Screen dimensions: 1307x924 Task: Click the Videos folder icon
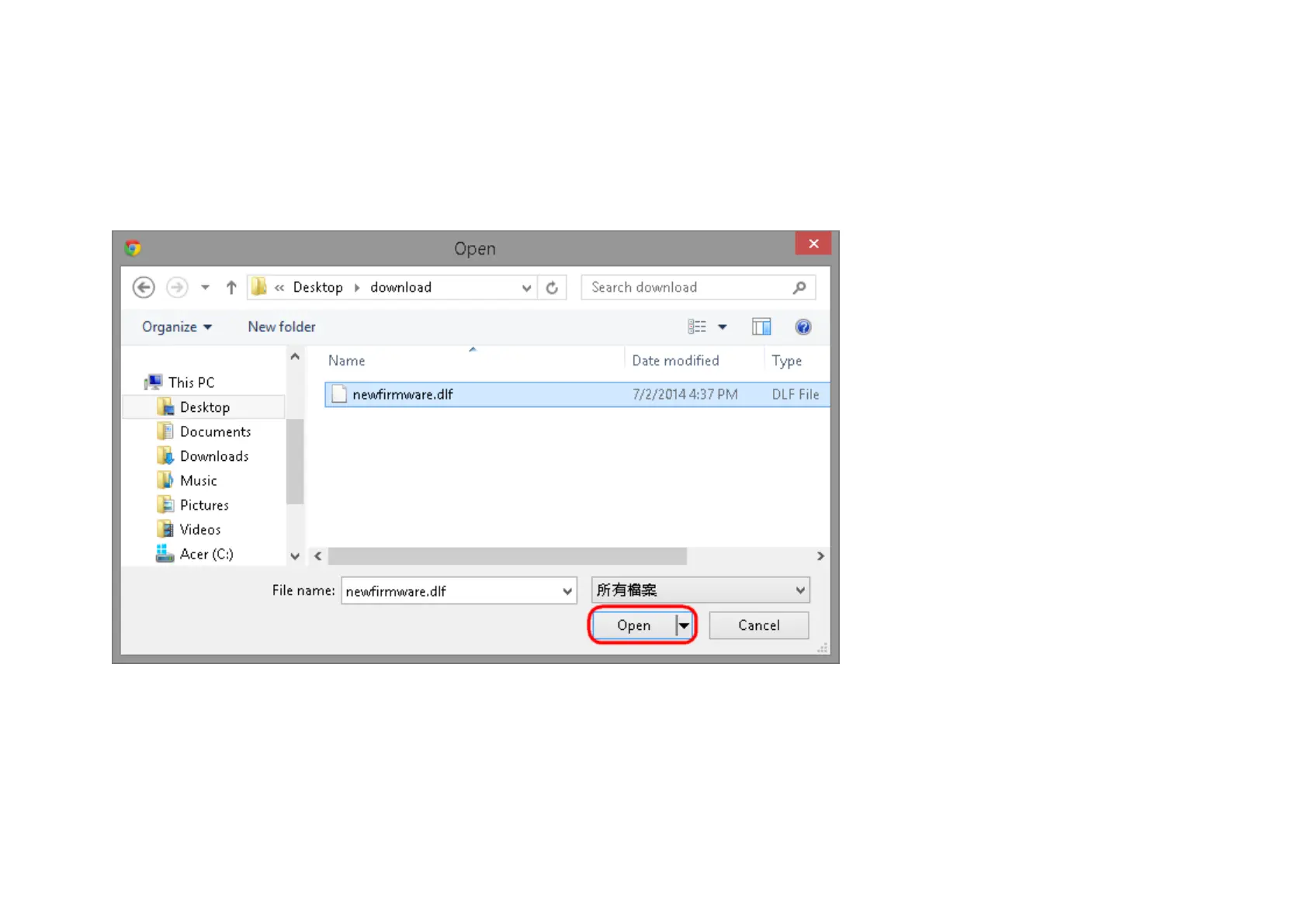click(x=165, y=530)
